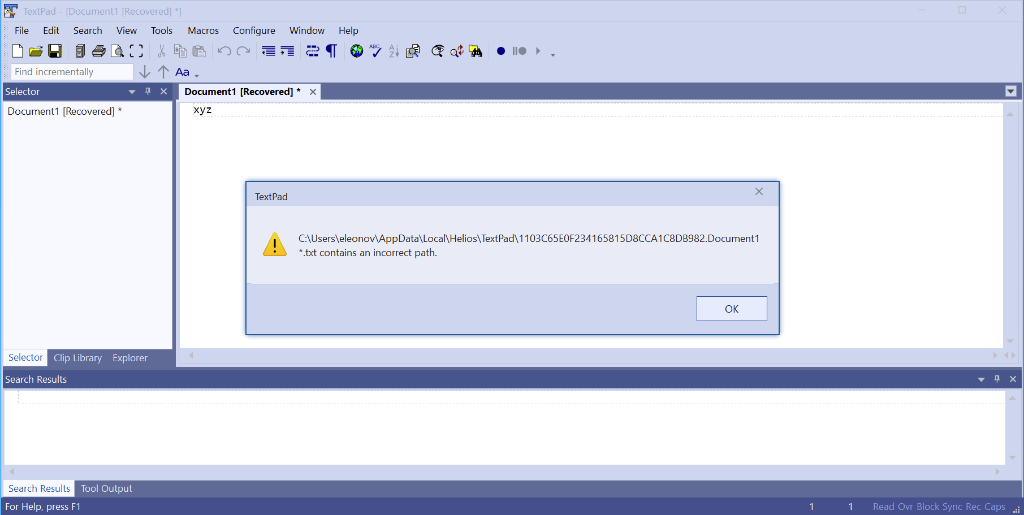Viewport: 1024px width, 515px height.
Task: Open the File menu
Action: [22, 31]
